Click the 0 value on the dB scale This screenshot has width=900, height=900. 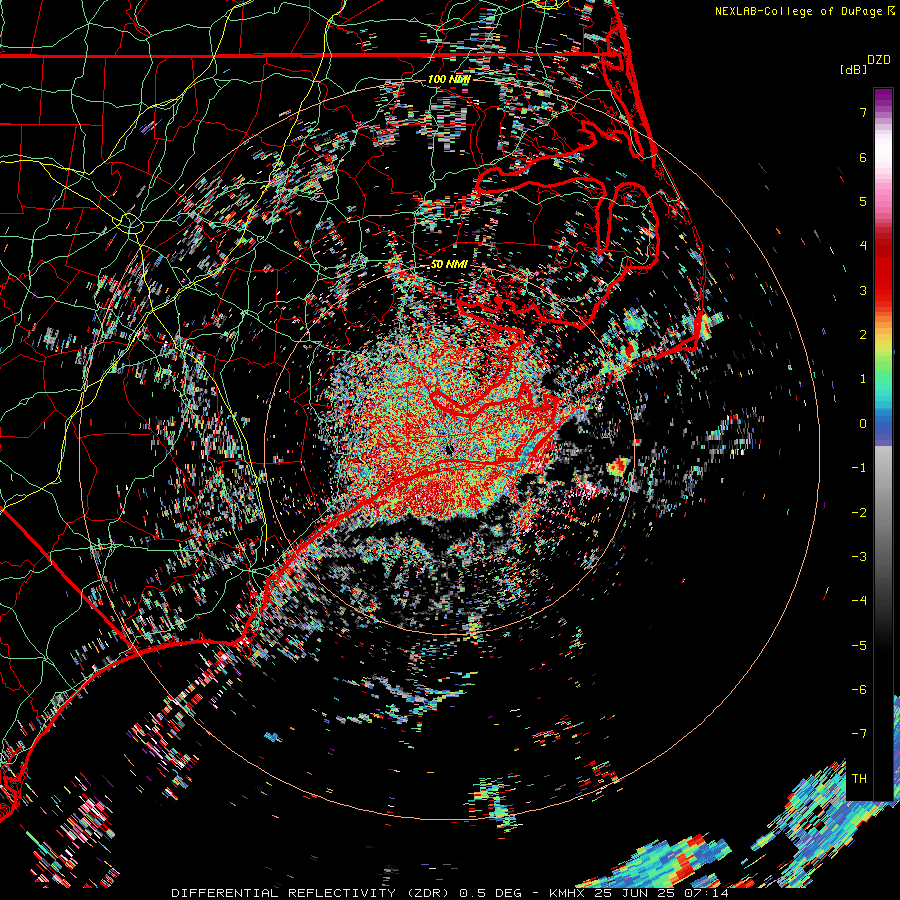tap(863, 424)
